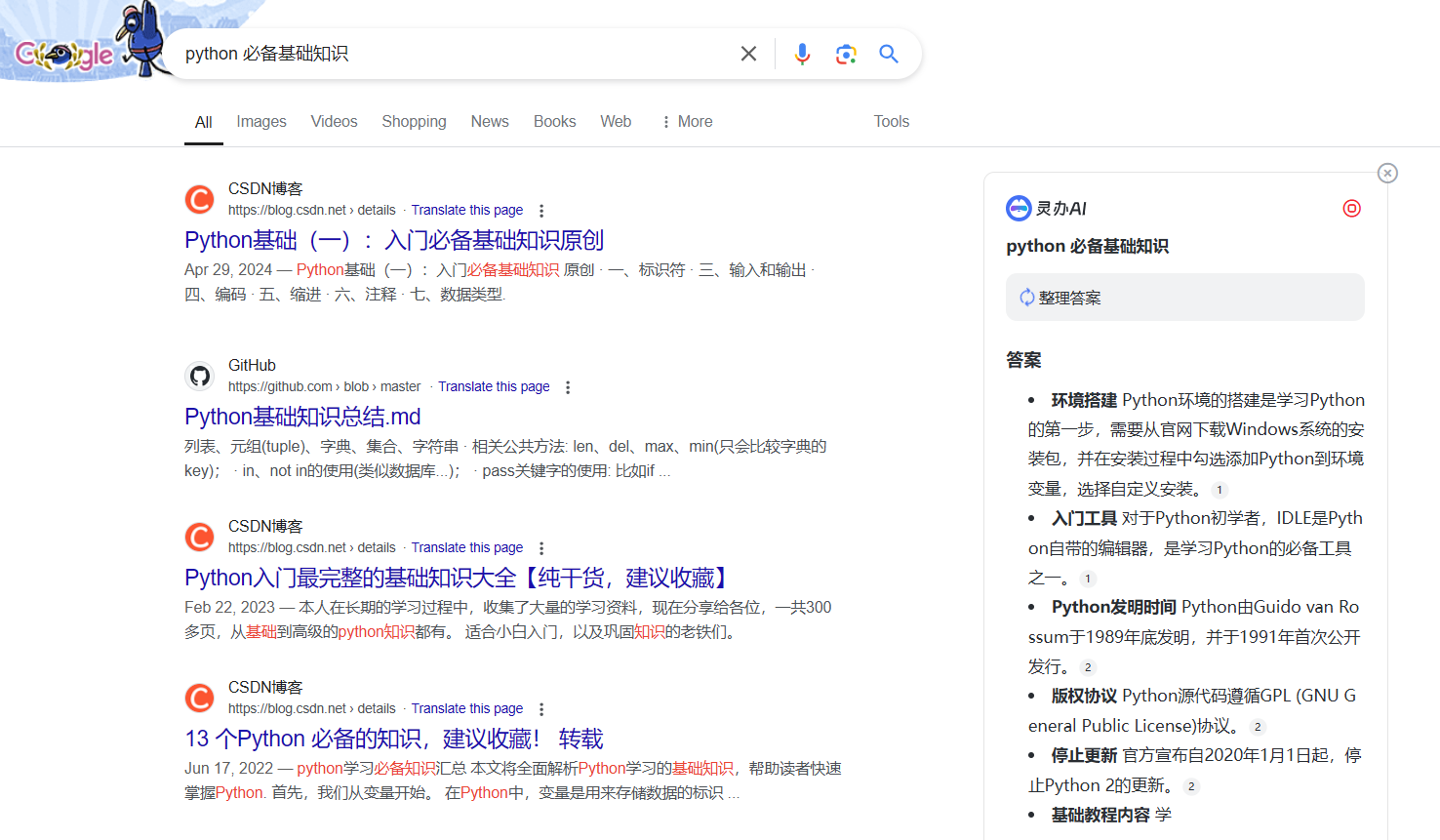Translate the 13 个Python result page
The height and width of the screenshot is (840, 1440).
467,708
